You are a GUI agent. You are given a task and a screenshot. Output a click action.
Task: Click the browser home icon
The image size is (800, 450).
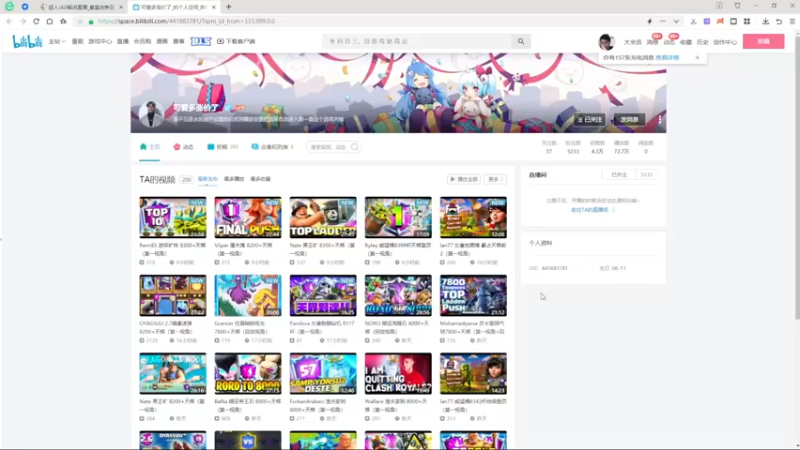(x=49, y=21)
